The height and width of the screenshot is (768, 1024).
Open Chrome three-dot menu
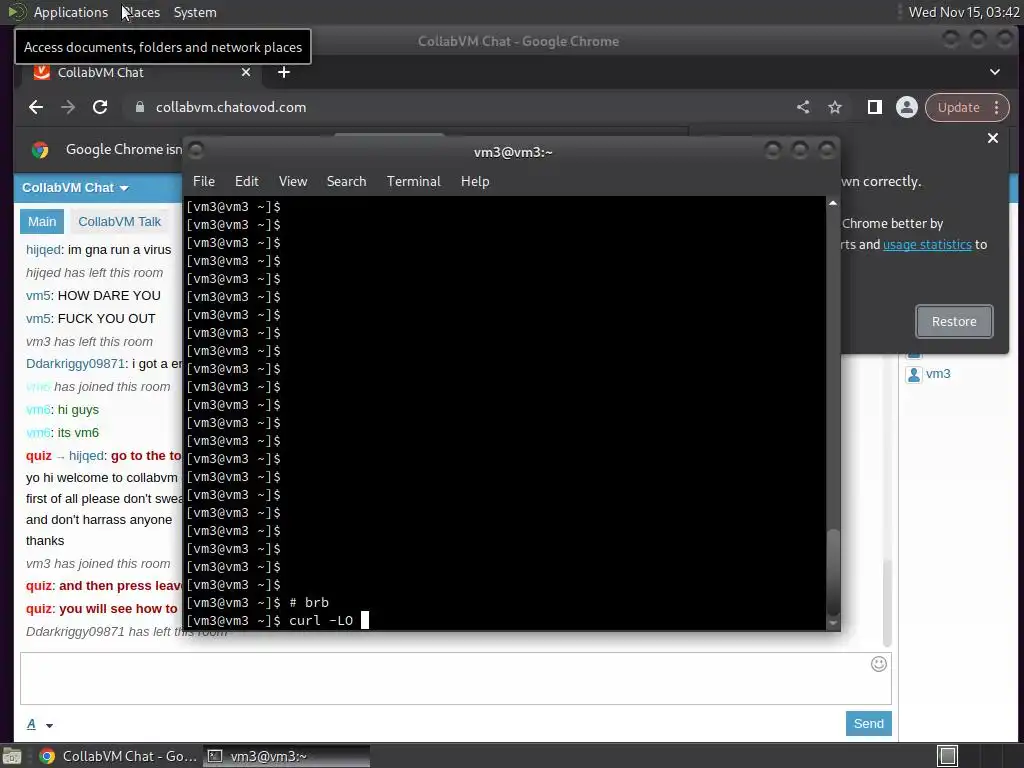coord(997,107)
